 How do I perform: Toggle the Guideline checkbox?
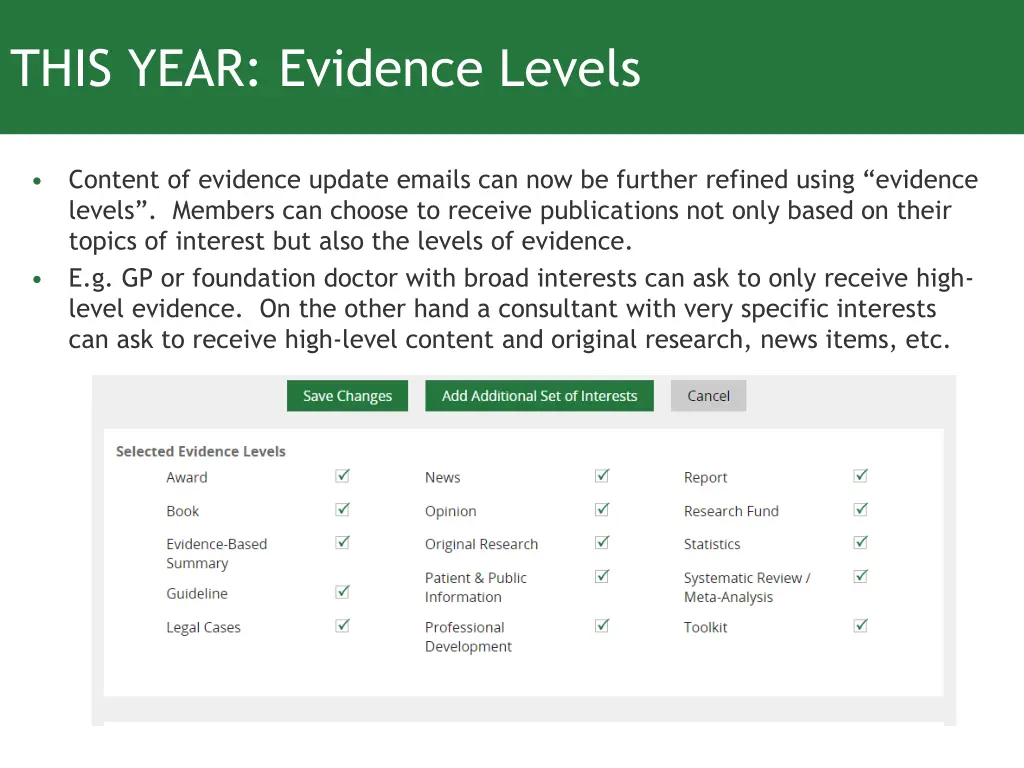click(x=342, y=592)
